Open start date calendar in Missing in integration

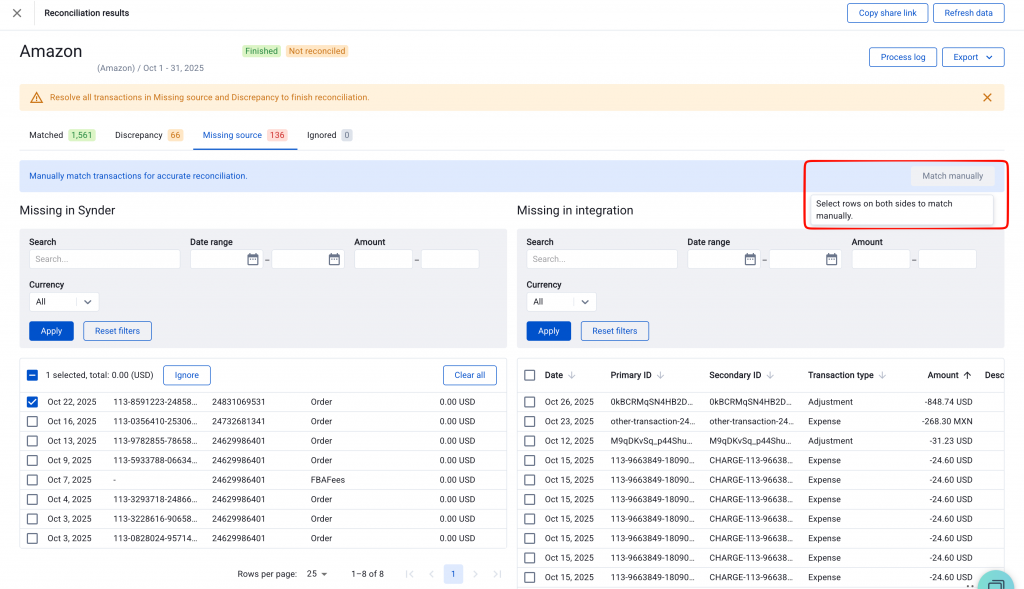pyautogui.click(x=750, y=259)
